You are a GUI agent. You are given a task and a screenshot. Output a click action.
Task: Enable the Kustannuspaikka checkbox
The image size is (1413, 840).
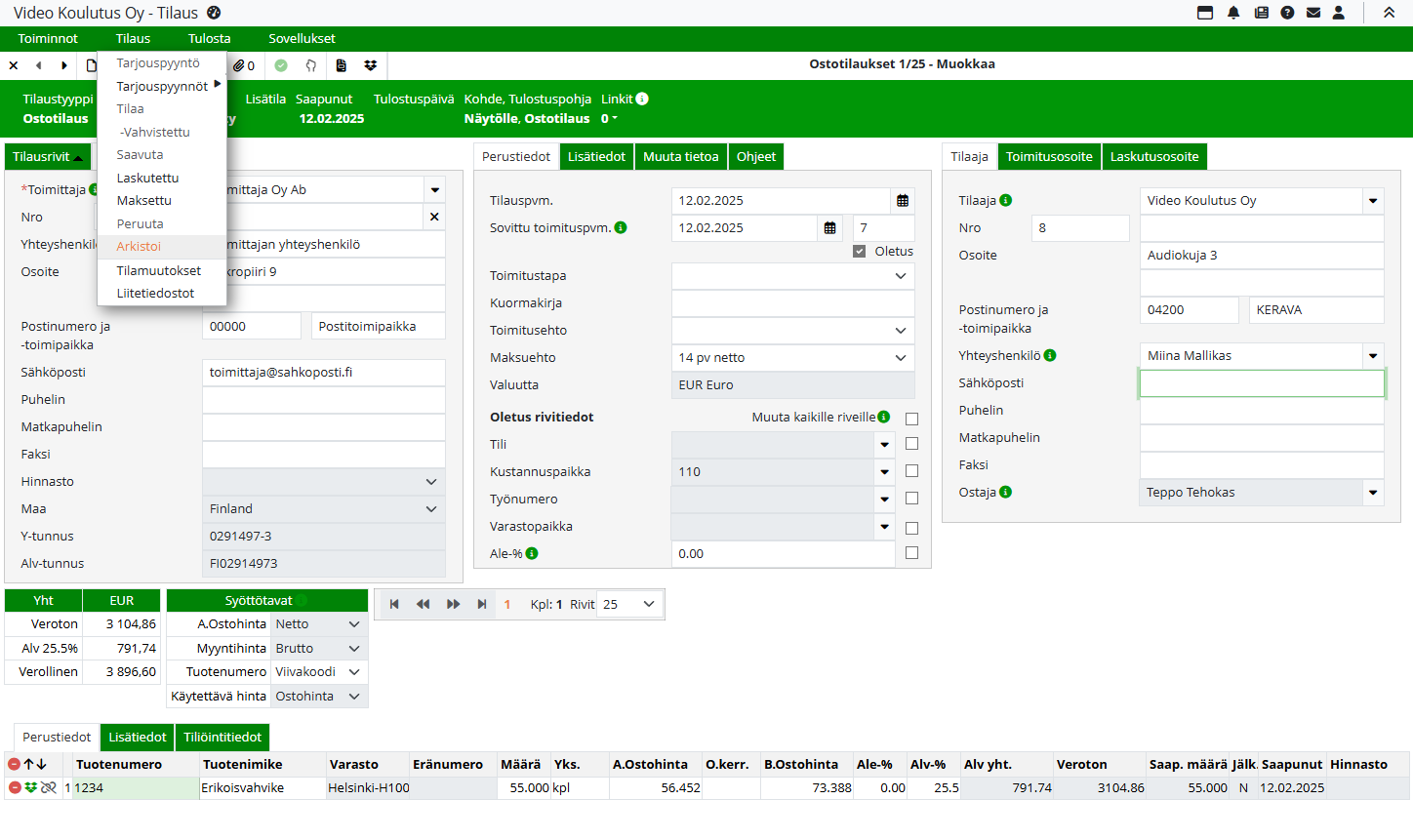tap(911, 471)
